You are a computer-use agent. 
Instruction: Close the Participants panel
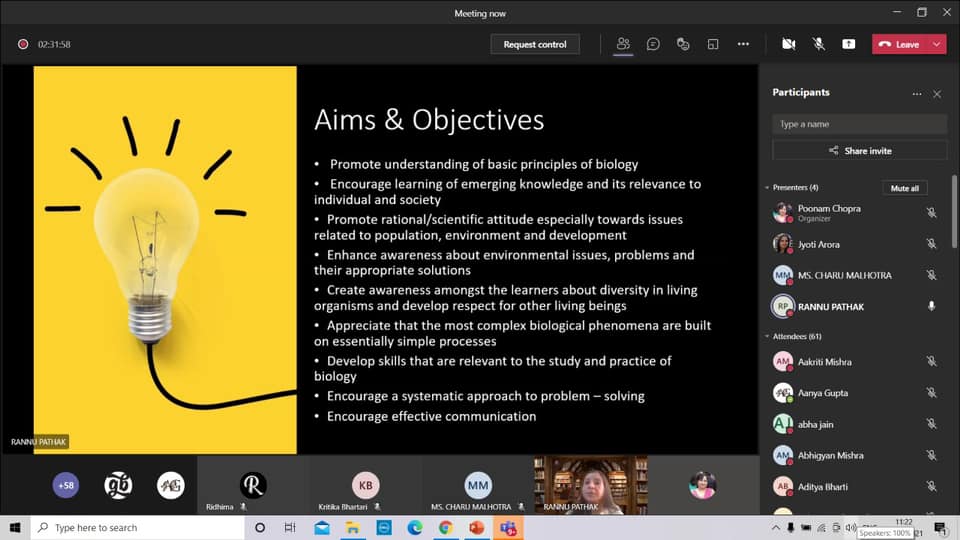click(937, 94)
